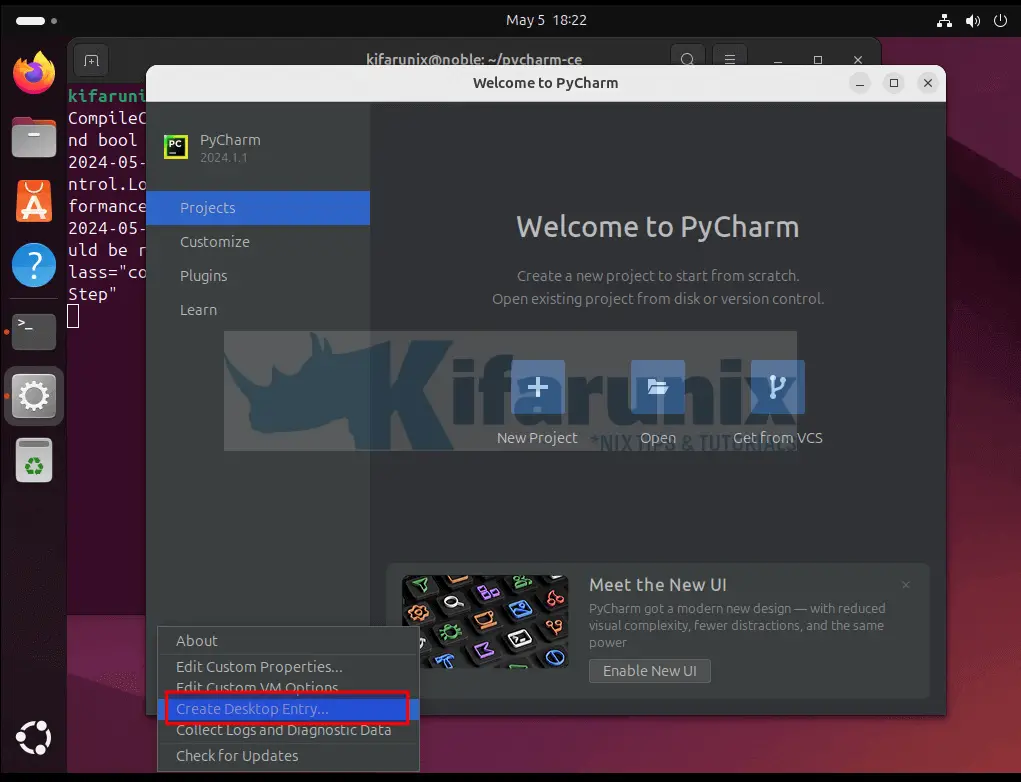Click the Open project folder icon
Image resolution: width=1021 pixels, height=782 pixels.
coord(657,387)
